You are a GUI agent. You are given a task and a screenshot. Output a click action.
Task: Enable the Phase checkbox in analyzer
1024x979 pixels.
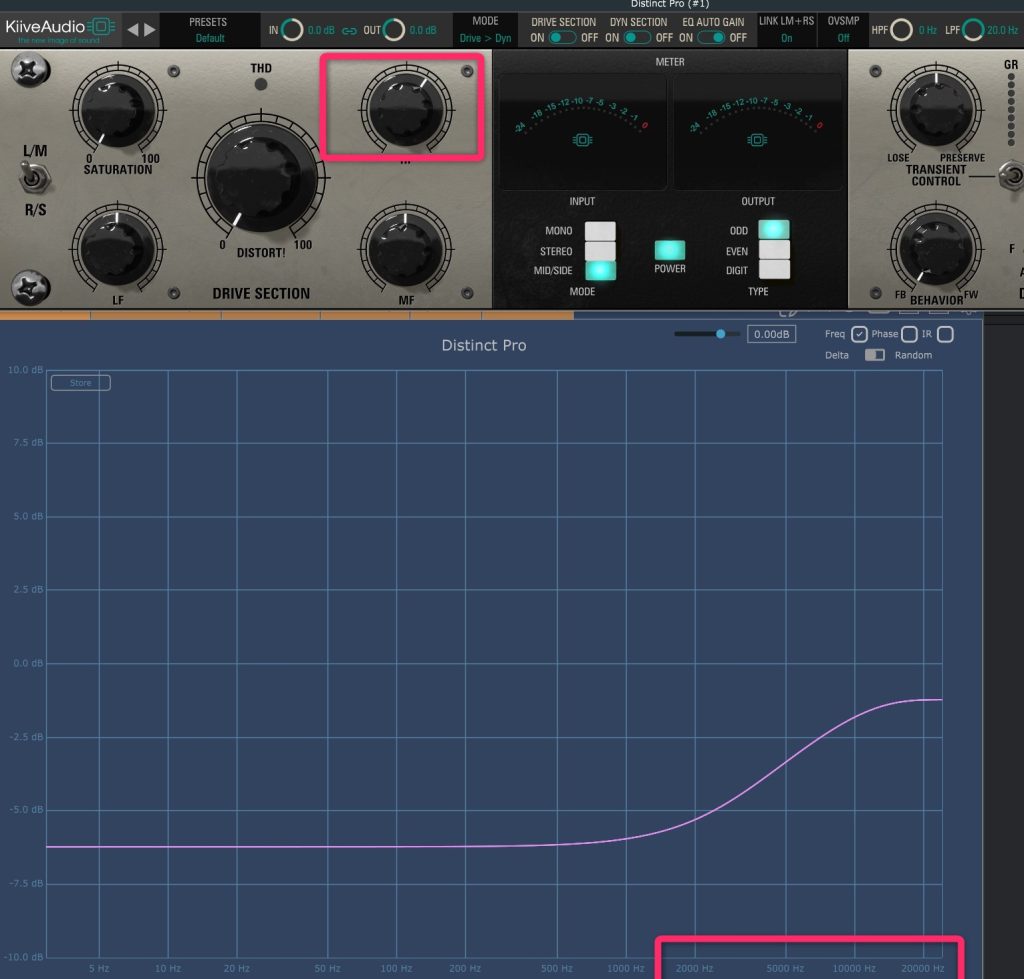click(908, 334)
